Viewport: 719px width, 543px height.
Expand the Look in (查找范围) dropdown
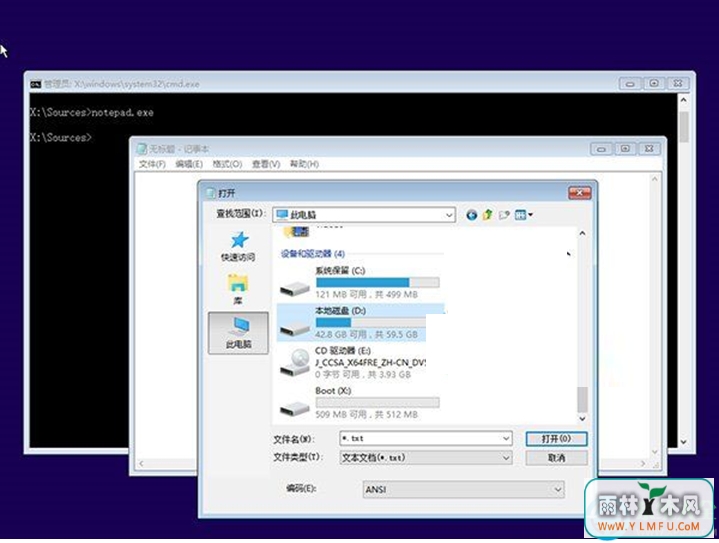[x=448, y=215]
